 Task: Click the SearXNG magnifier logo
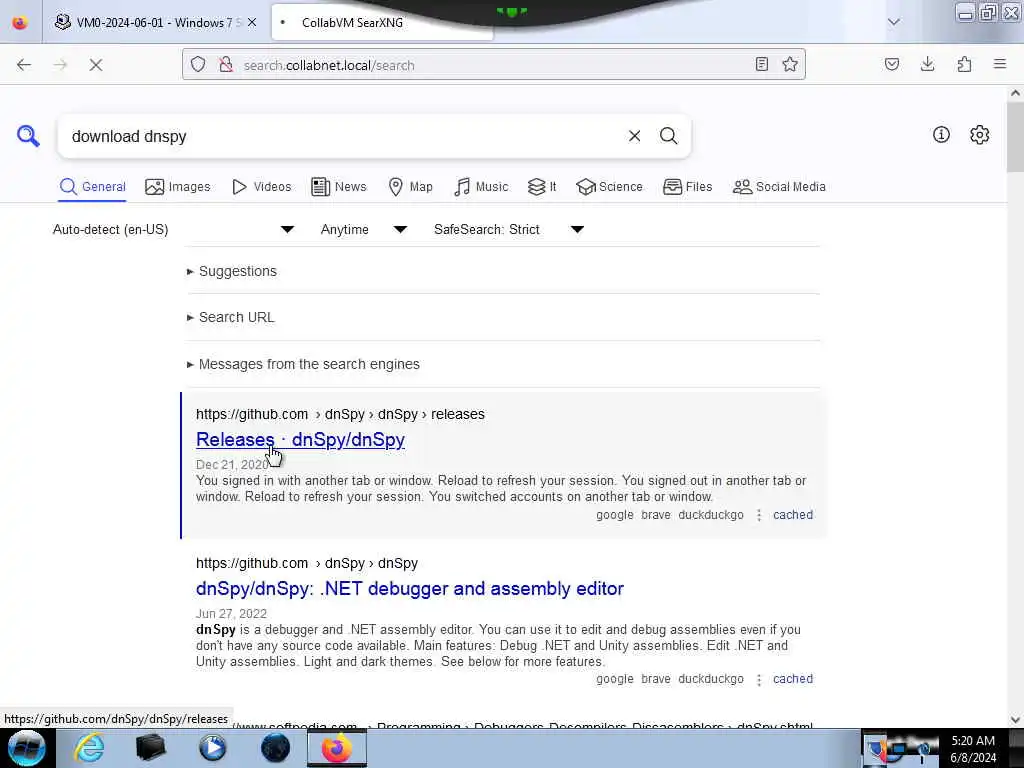click(28, 136)
